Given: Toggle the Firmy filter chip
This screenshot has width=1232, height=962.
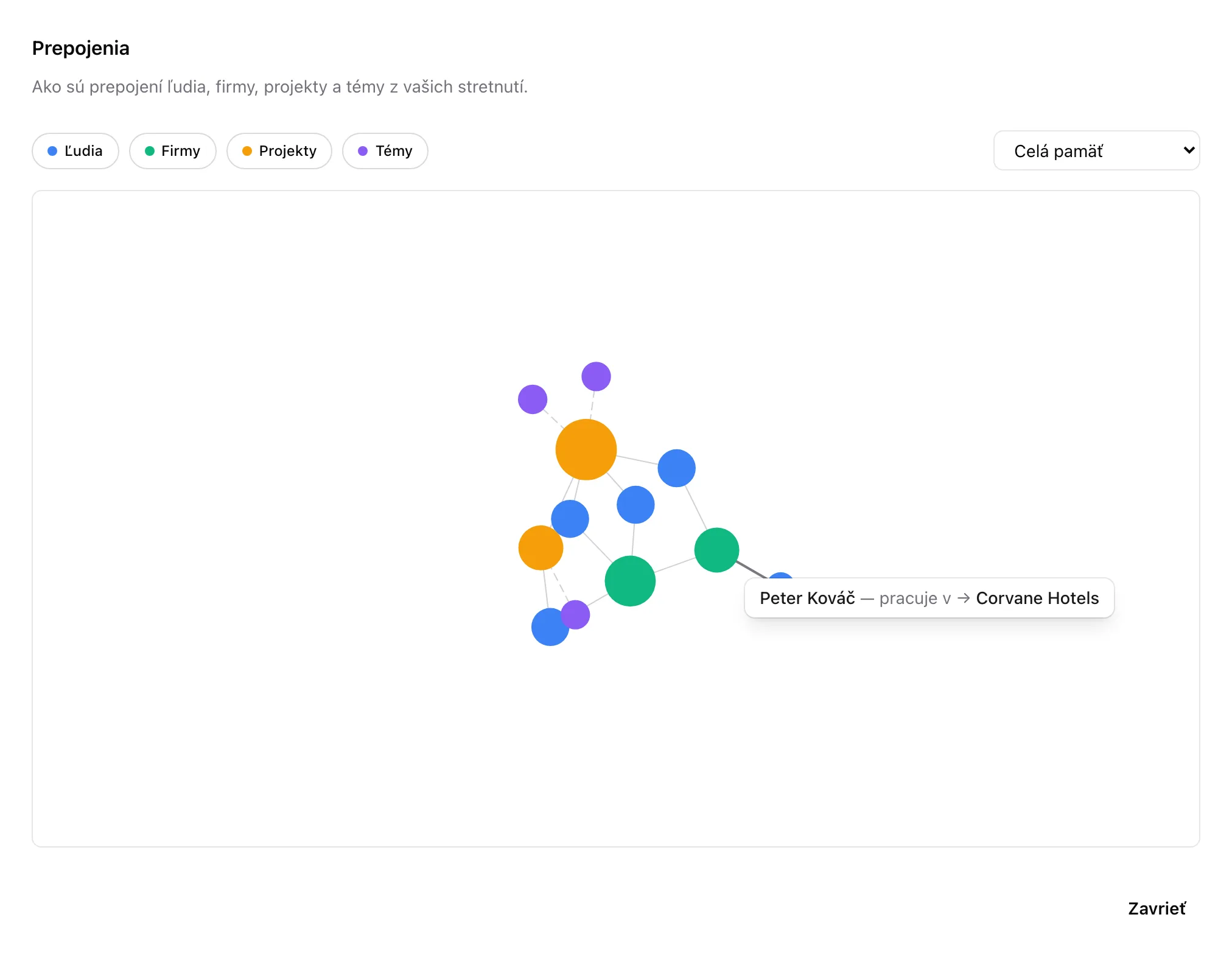Looking at the screenshot, I should click(x=173, y=151).
